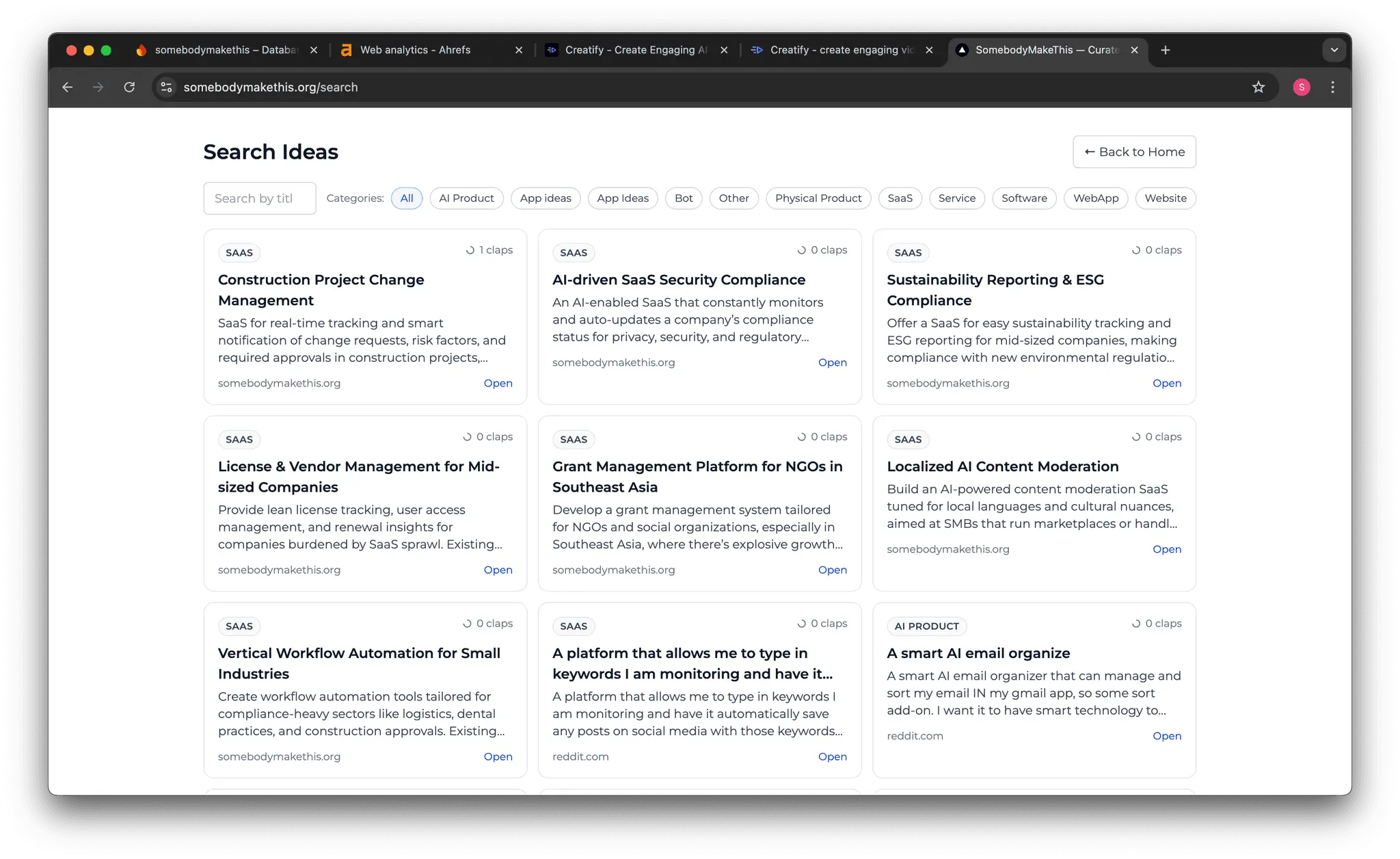Filter ideas by AI Product category
The image size is (1400, 859).
pyautogui.click(x=466, y=198)
